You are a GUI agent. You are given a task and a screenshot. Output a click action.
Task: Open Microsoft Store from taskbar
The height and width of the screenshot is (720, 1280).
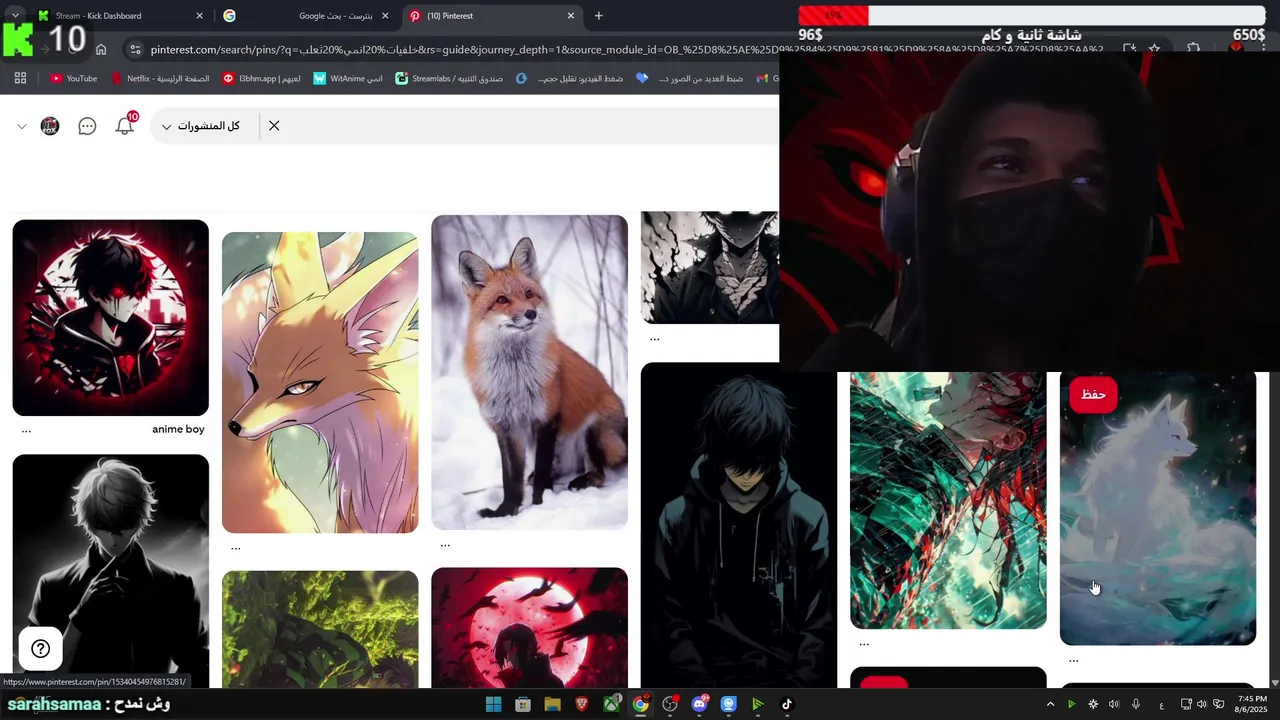[522, 704]
